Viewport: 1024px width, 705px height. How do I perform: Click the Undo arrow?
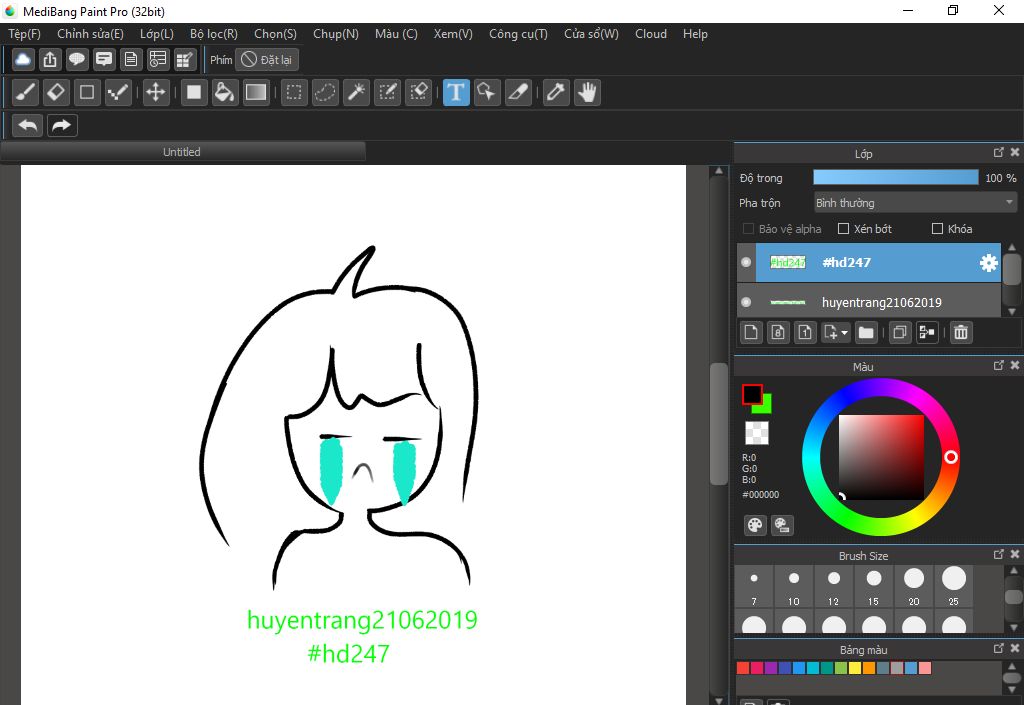click(27, 125)
